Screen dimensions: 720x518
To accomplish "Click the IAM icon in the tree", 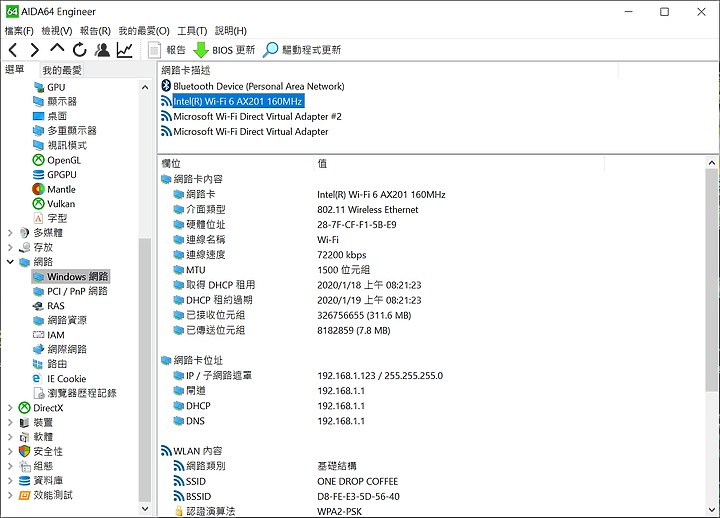I will click(39, 335).
